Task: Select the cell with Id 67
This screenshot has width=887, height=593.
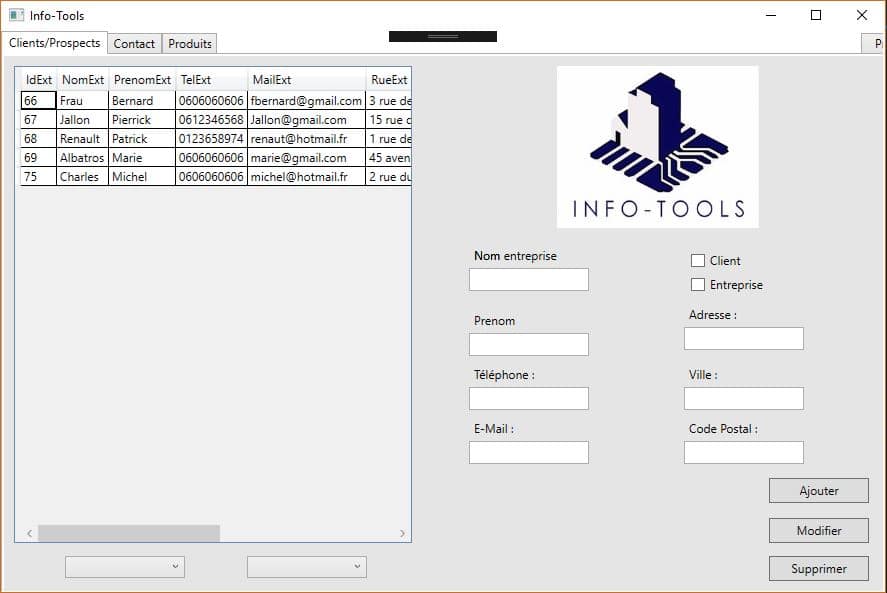Action: pos(38,119)
